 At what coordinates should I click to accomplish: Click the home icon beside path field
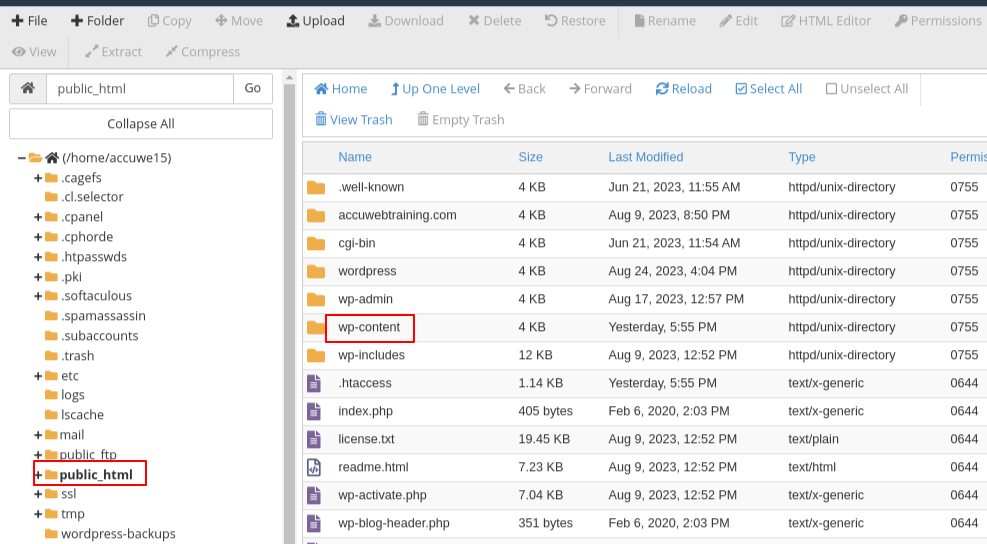pyautogui.click(x=28, y=88)
